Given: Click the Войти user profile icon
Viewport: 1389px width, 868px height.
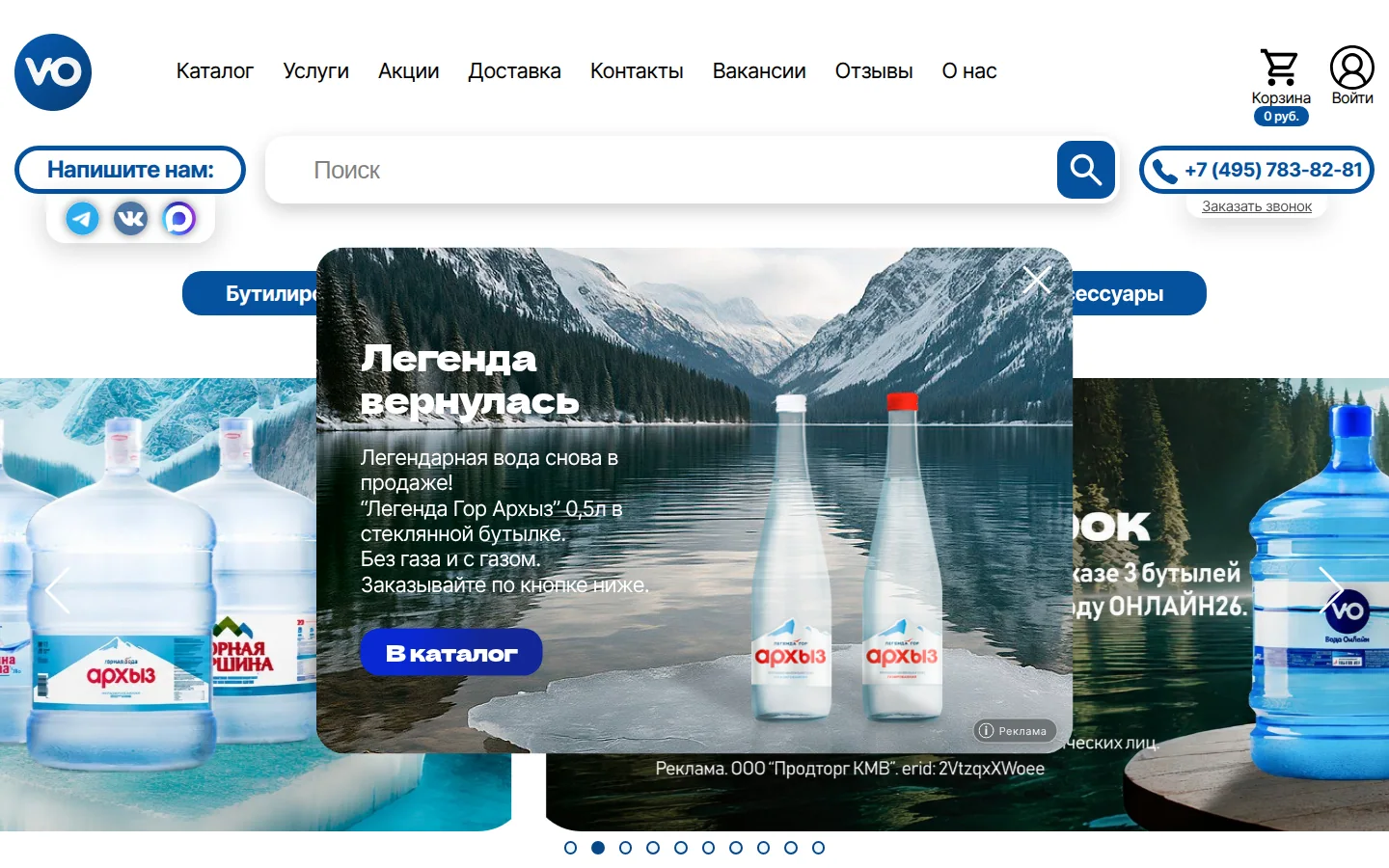Looking at the screenshot, I should (1352, 68).
